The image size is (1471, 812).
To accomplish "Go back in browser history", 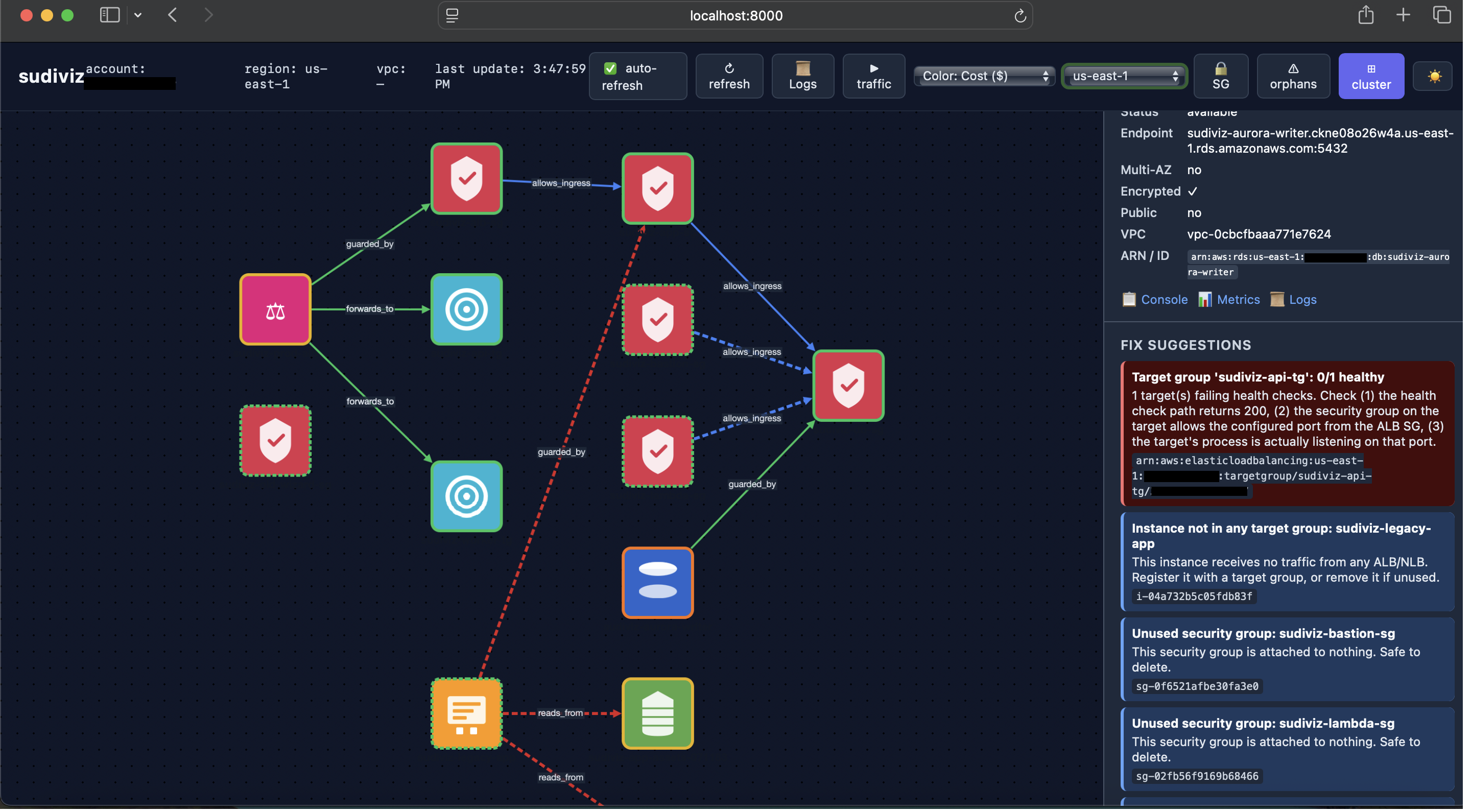I will click(x=173, y=15).
